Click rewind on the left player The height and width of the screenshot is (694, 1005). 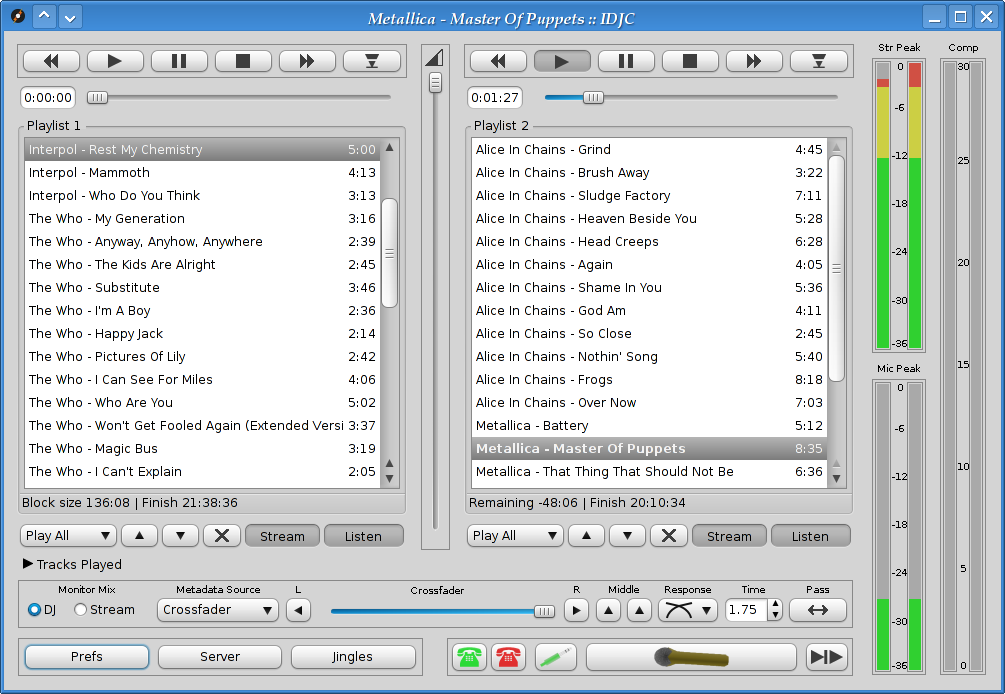(51, 61)
